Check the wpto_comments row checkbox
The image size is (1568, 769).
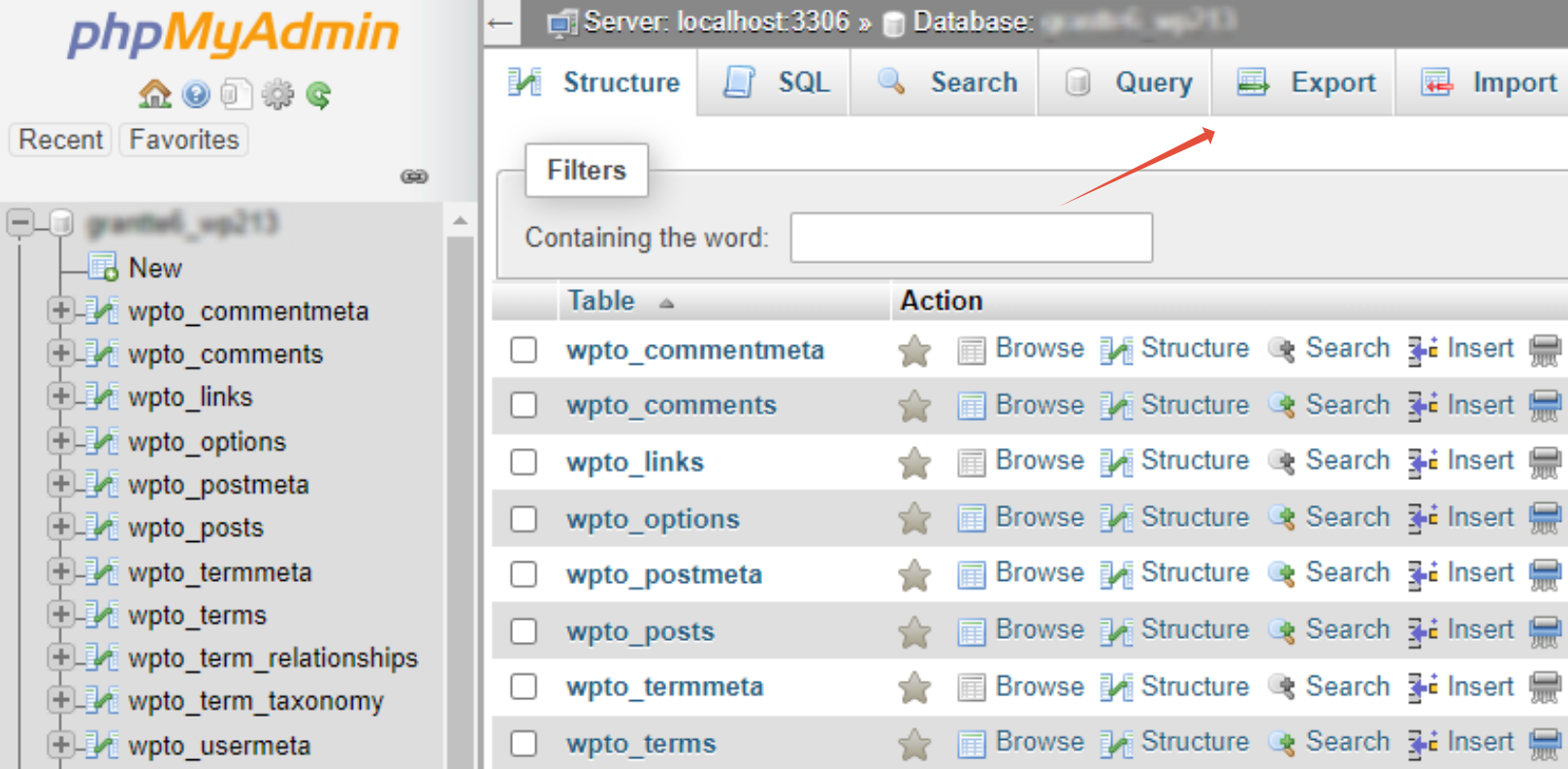pyautogui.click(x=524, y=405)
